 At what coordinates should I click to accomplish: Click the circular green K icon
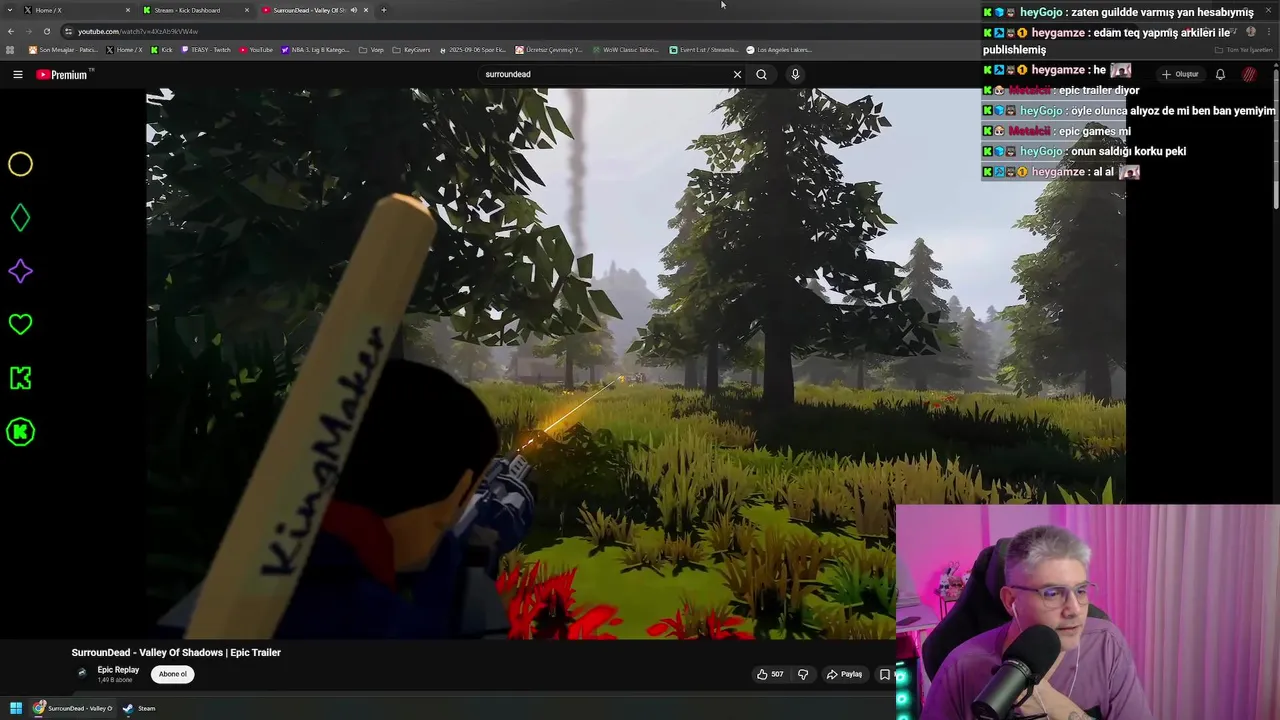point(20,432)
